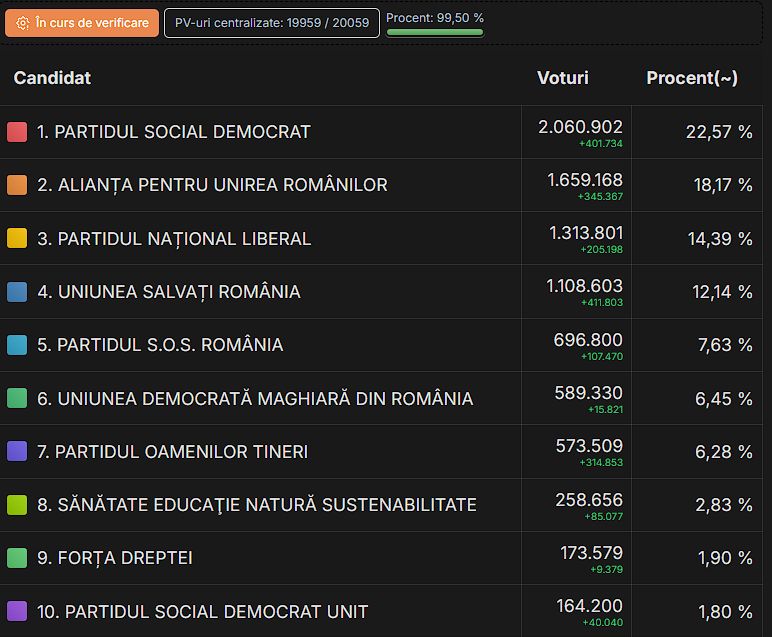Click the purple swatch of Partidul Oamenilor Tineri
Screen dimensions: 772x637
(x=17, y=451)
